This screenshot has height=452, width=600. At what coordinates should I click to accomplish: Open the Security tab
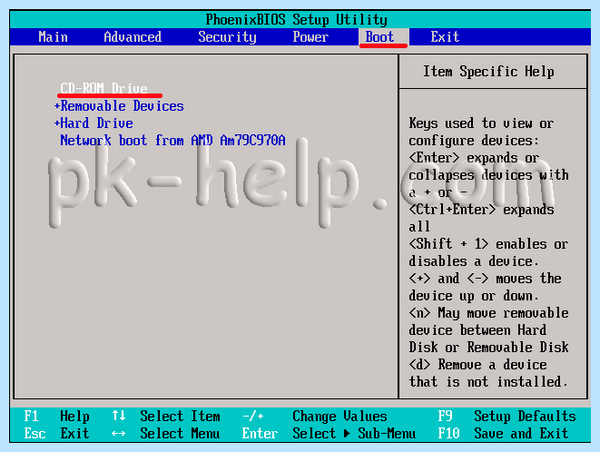(x=227, y=38)
